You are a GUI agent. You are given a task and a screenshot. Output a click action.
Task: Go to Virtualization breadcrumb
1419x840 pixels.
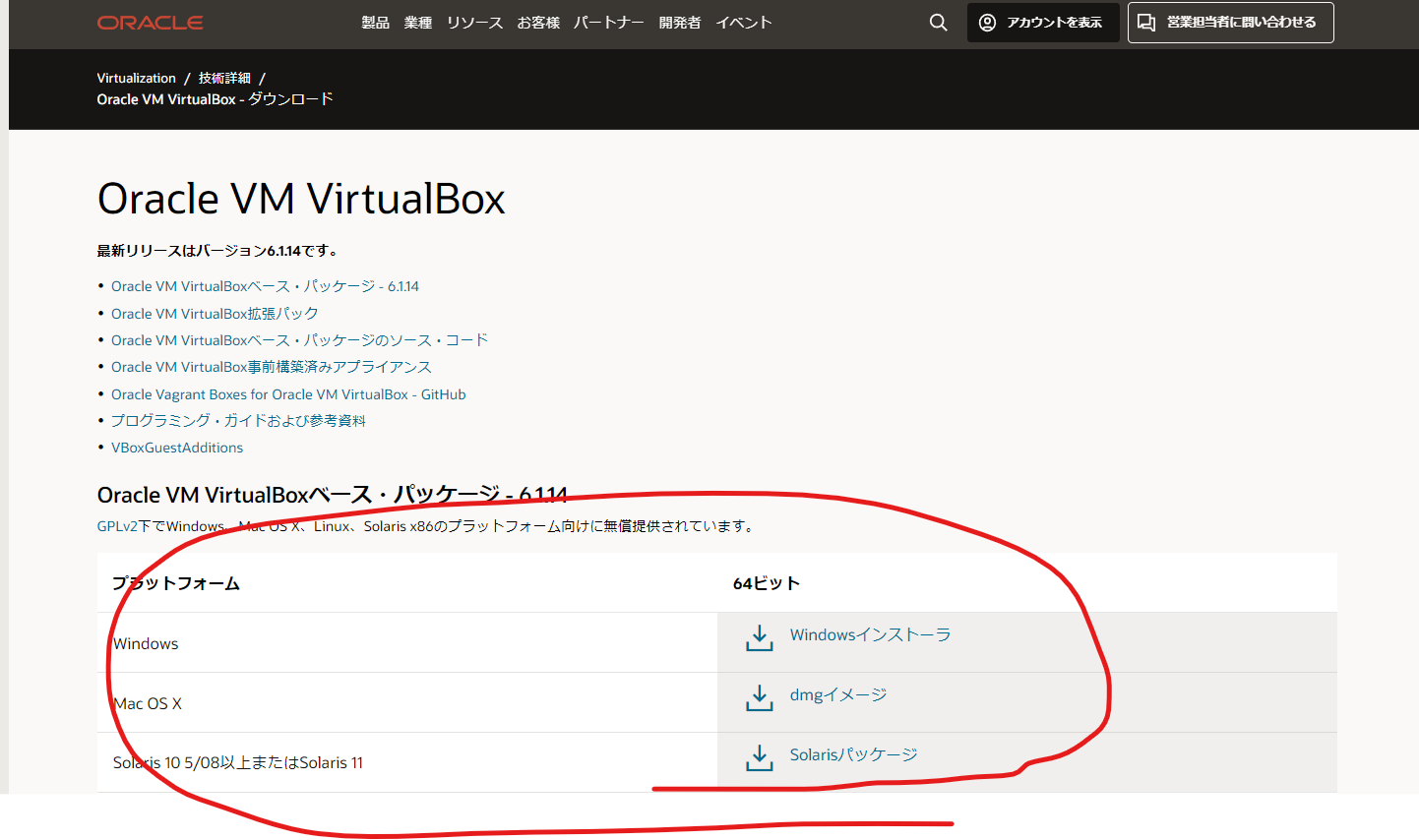point(136,78)
